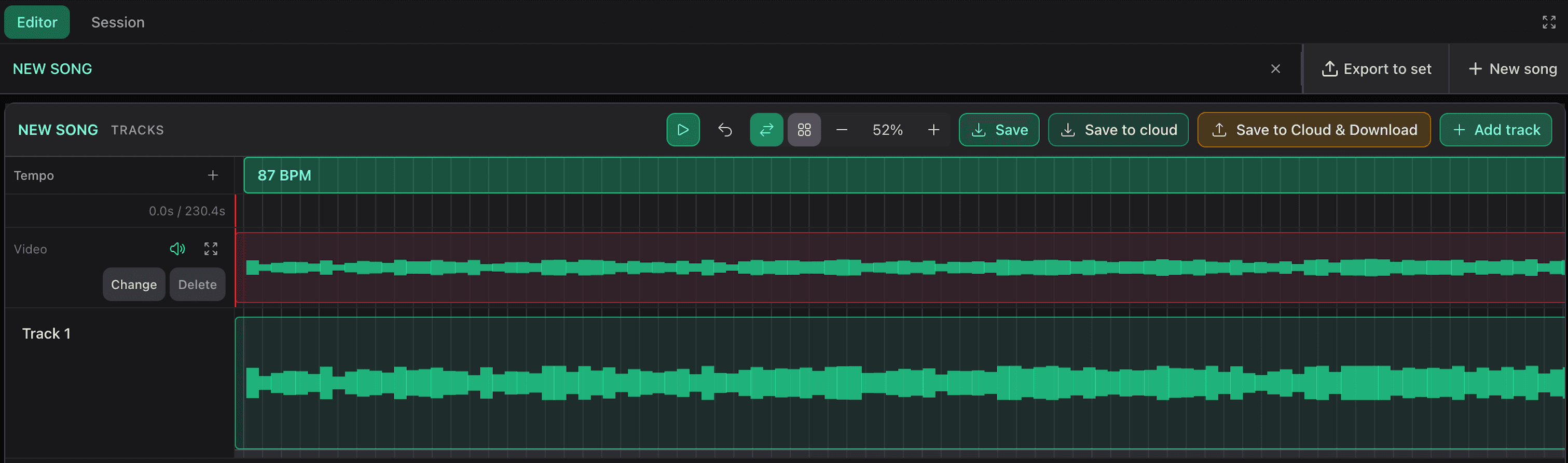Click Save to cloud
Screen dimensions: 1568x463
[x=1118, y=130]
